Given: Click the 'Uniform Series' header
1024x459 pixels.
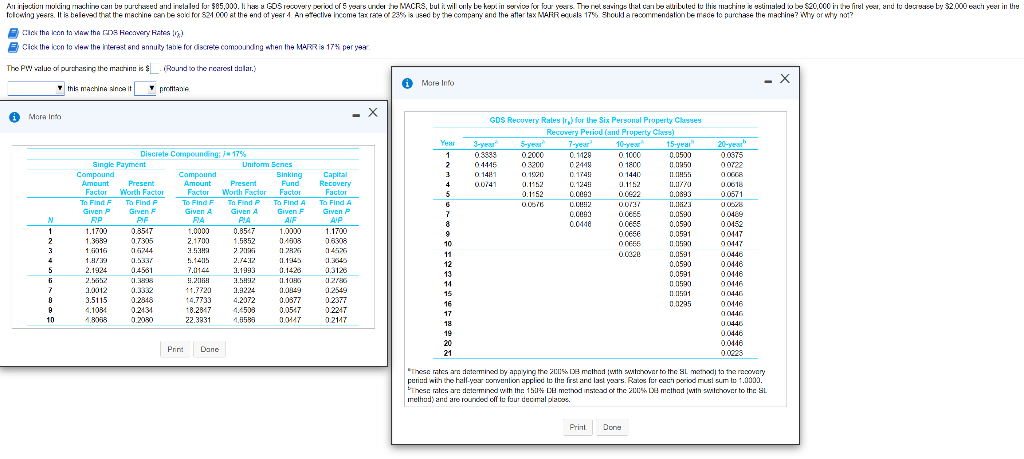Looking at the screenshot, I should point(267,165).
